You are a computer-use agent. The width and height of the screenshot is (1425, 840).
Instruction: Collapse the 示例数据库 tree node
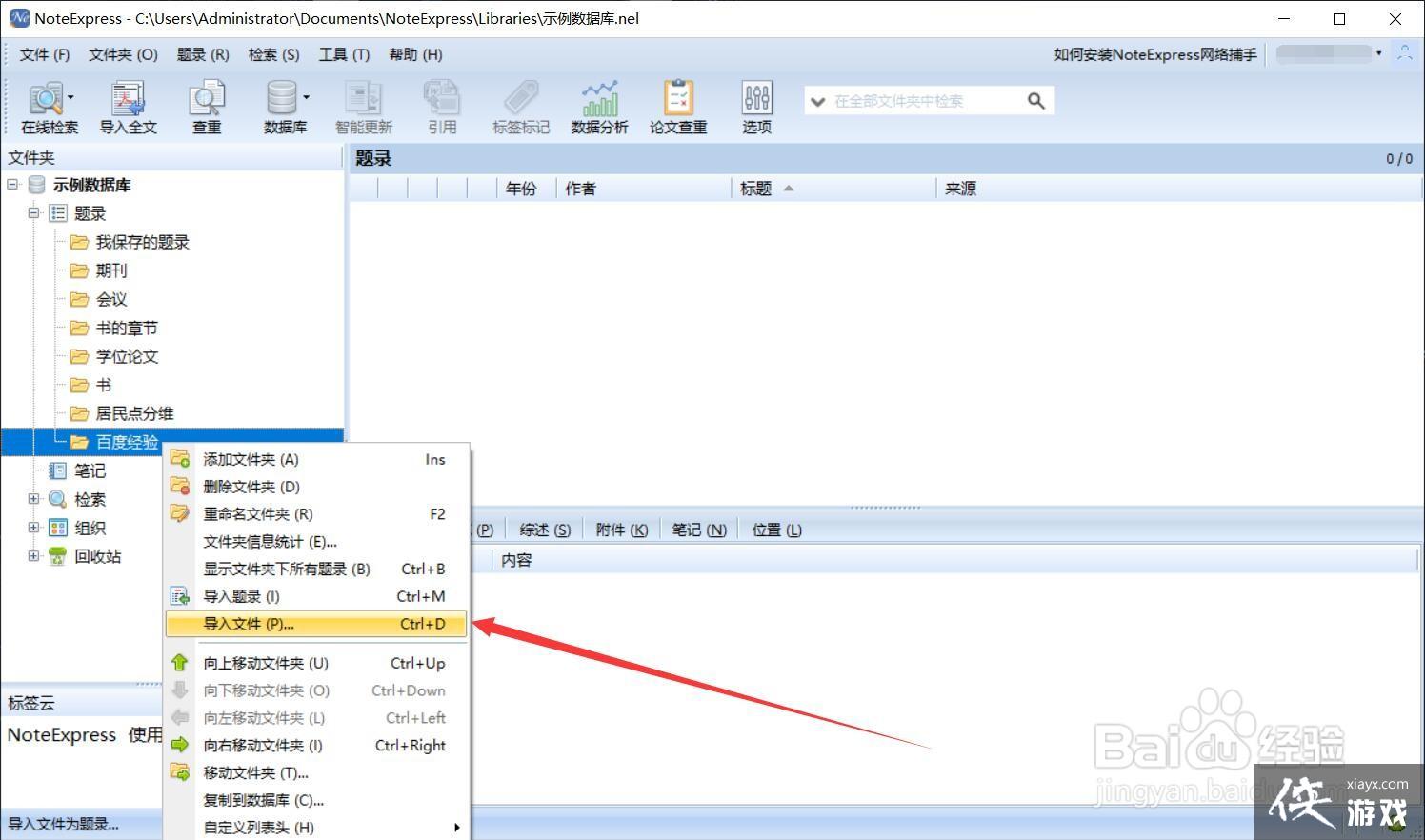[12, 185]
